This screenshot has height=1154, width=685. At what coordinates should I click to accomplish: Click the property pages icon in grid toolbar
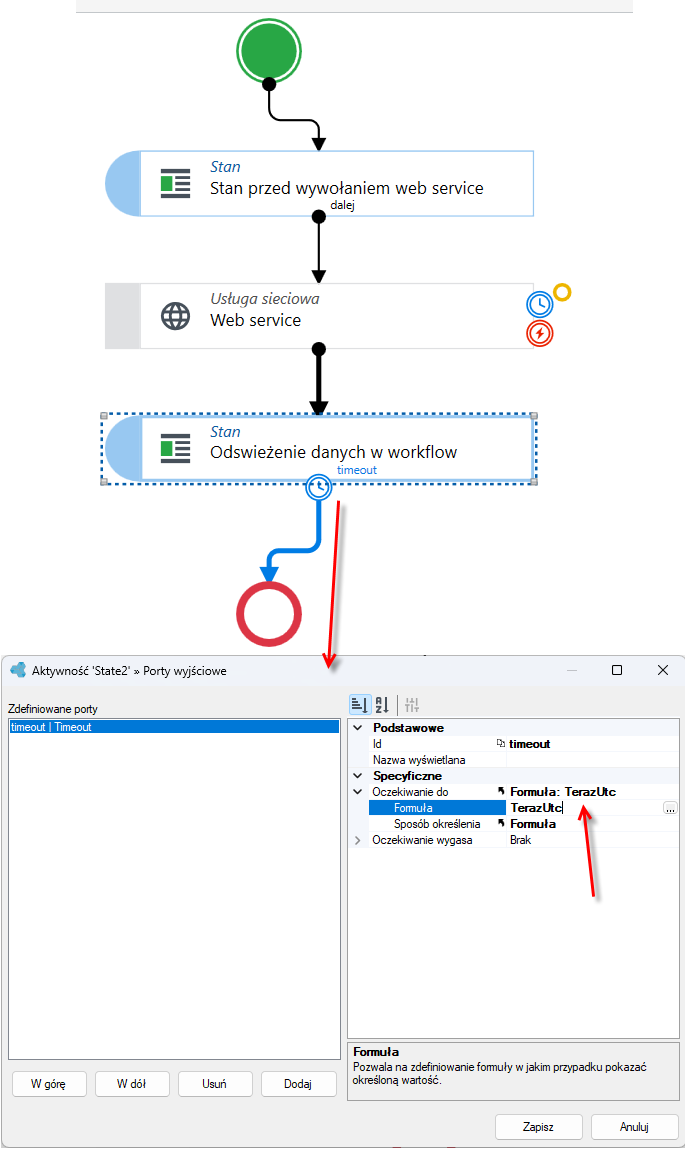pos(412,705)
